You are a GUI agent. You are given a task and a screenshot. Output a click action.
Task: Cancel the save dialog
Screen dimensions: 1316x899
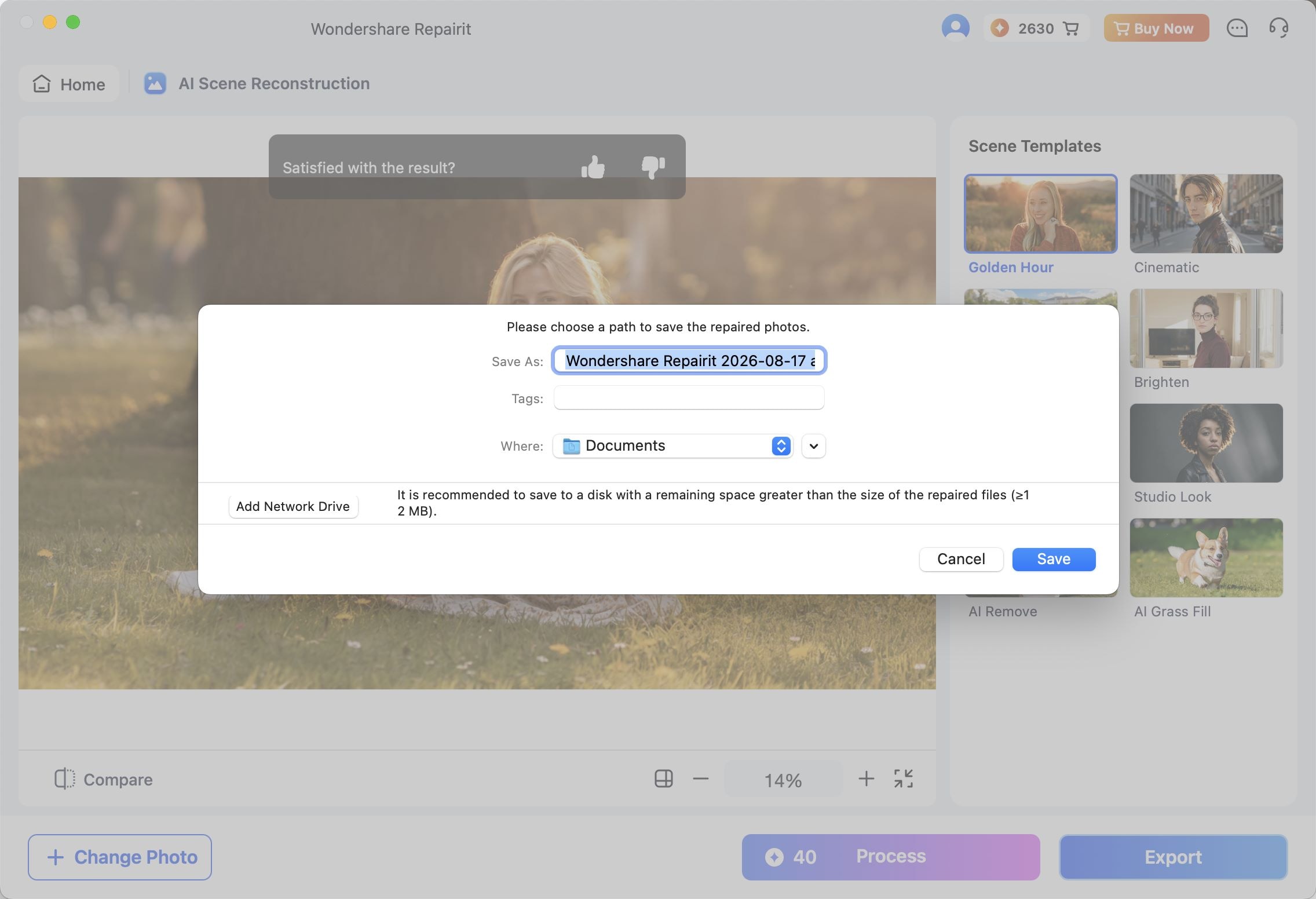click(x=961, y=559)
